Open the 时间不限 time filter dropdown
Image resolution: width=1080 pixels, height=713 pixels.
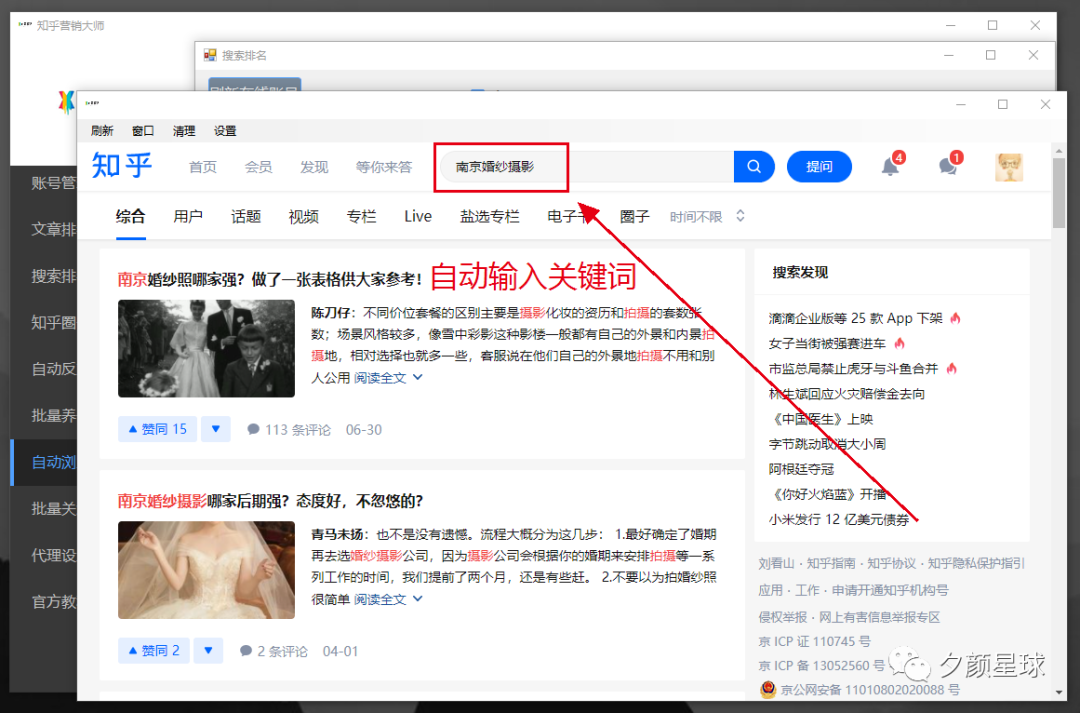pos(707,217)
